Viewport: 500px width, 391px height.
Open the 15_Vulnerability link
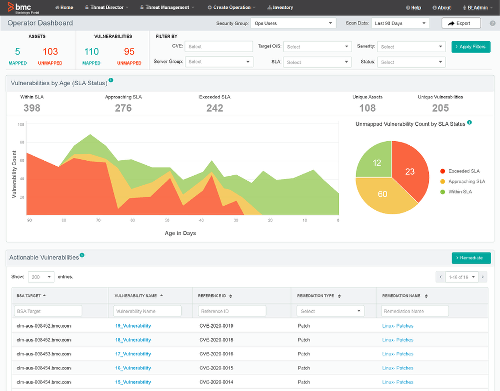pos(133,382)
